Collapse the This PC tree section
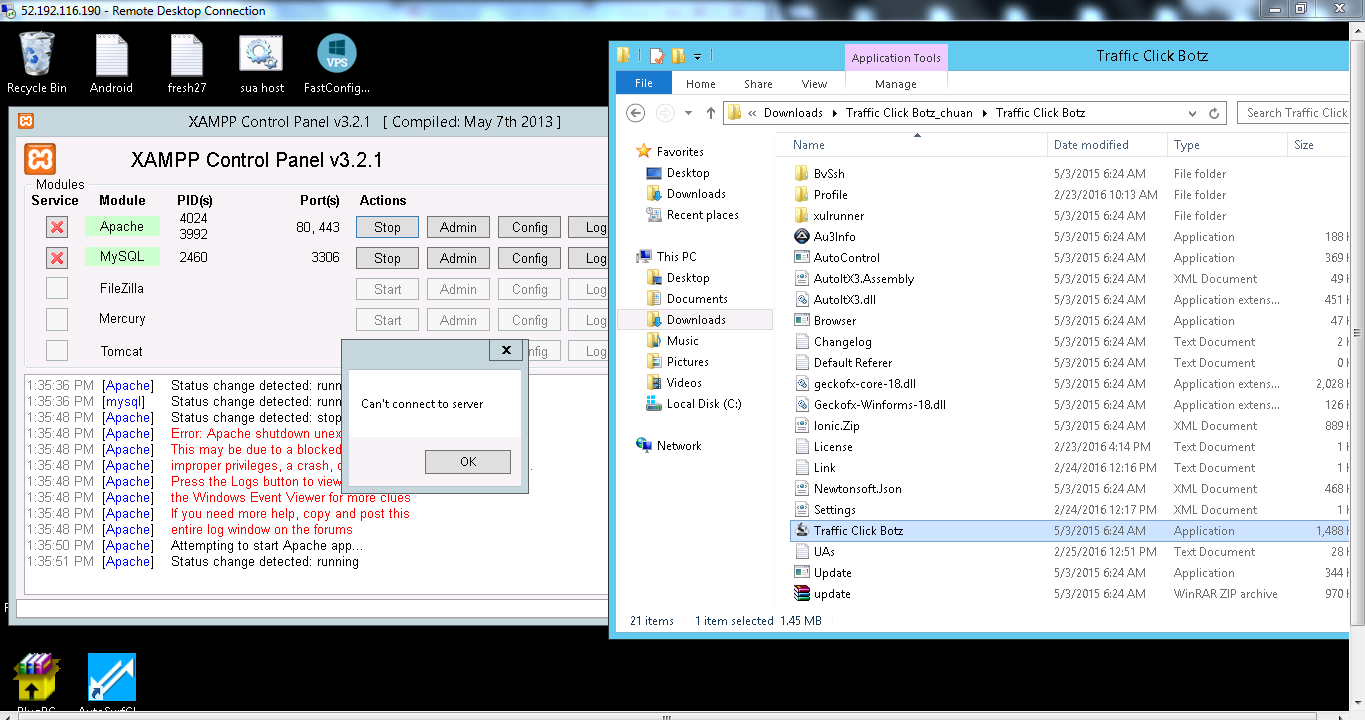 (628, 257)
